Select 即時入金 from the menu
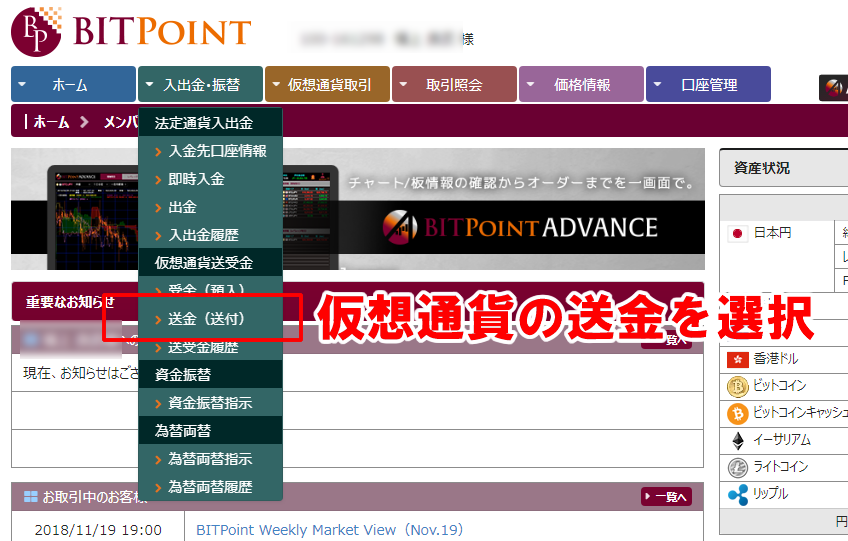The height and width of the screenshot is (541, 848). [x=210, y=179]
